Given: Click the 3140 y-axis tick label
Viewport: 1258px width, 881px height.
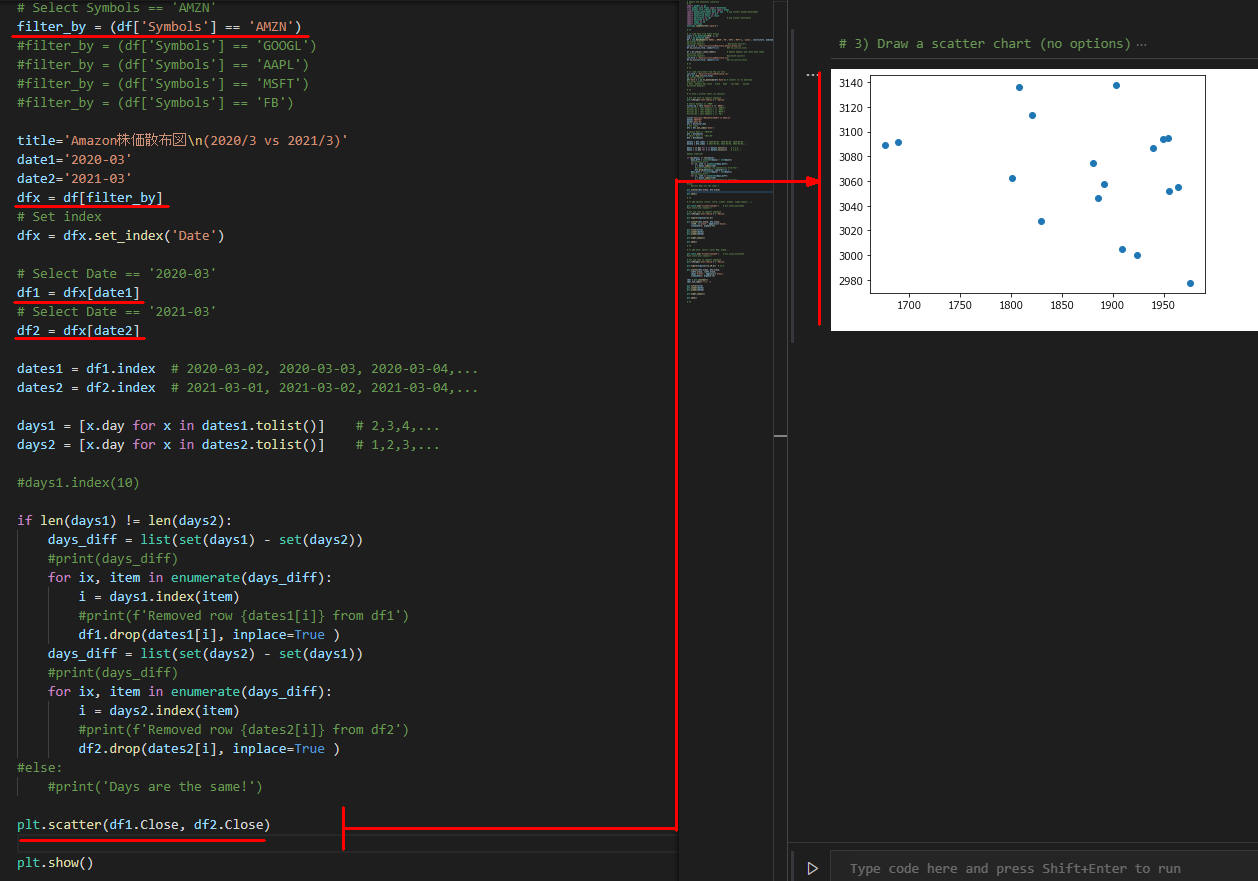Looking at the screenshot, I should pyautogui.click(x=851, y=83).
